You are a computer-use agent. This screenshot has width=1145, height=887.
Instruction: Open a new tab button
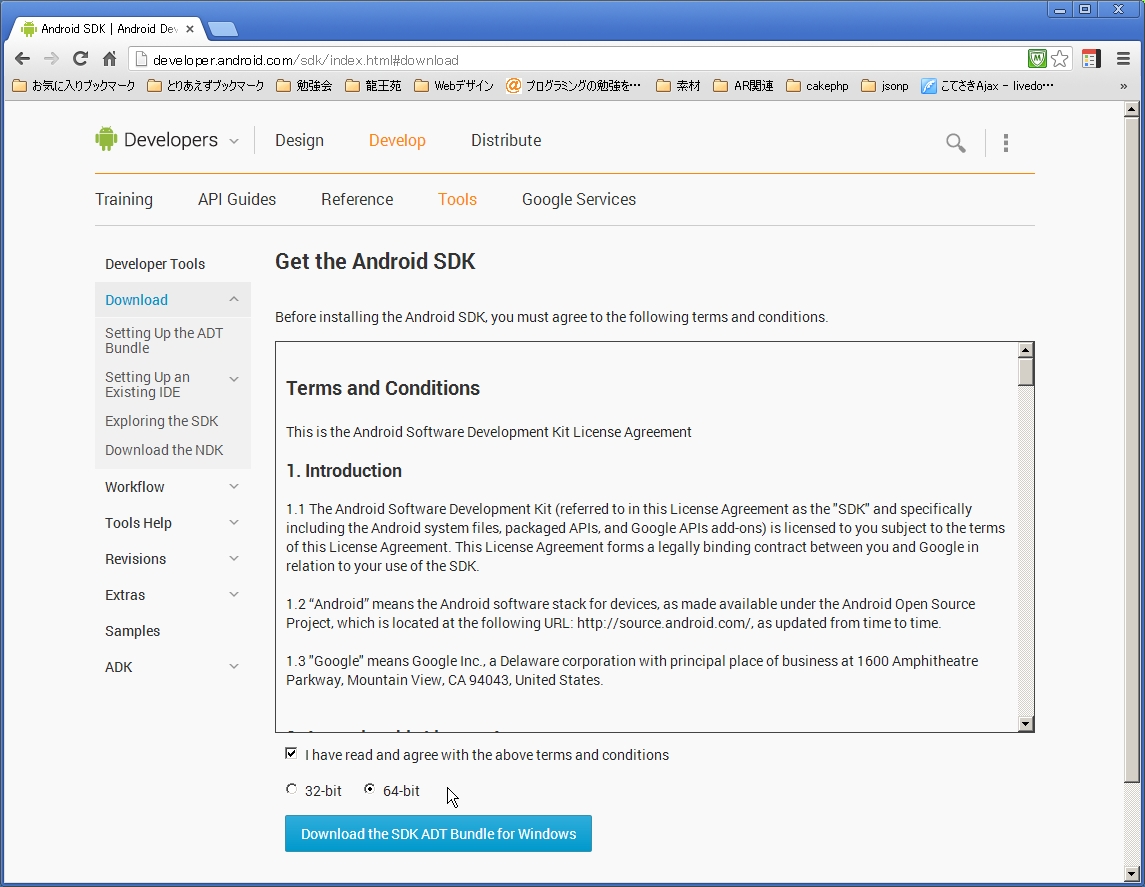(x=223, y=29)
